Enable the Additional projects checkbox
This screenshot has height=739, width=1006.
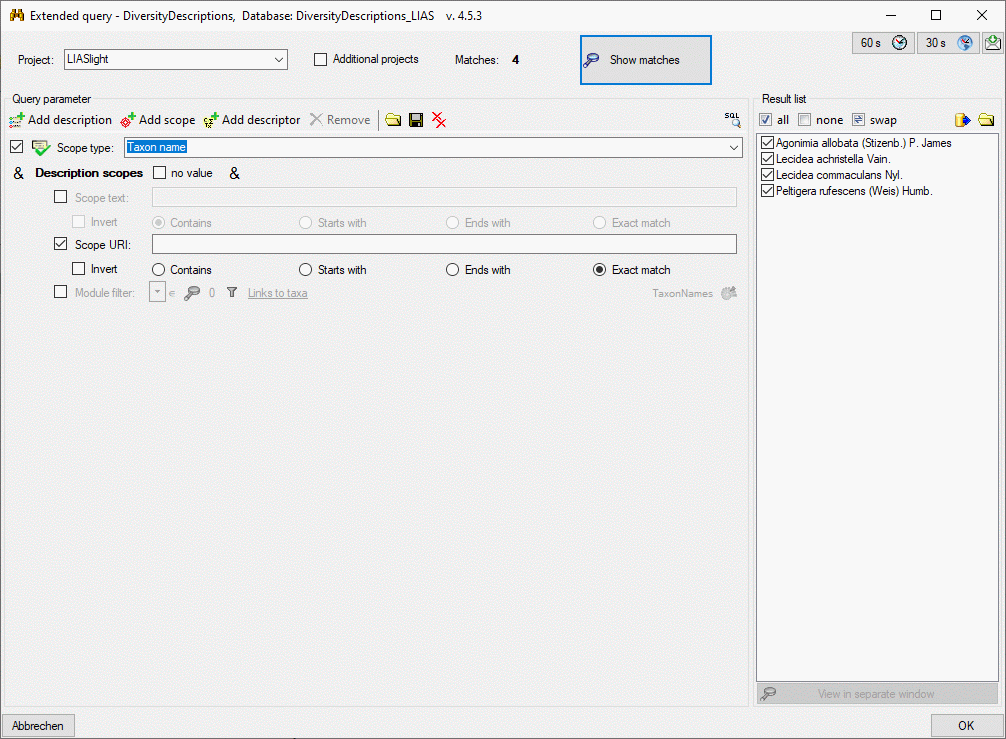point(321,60)
